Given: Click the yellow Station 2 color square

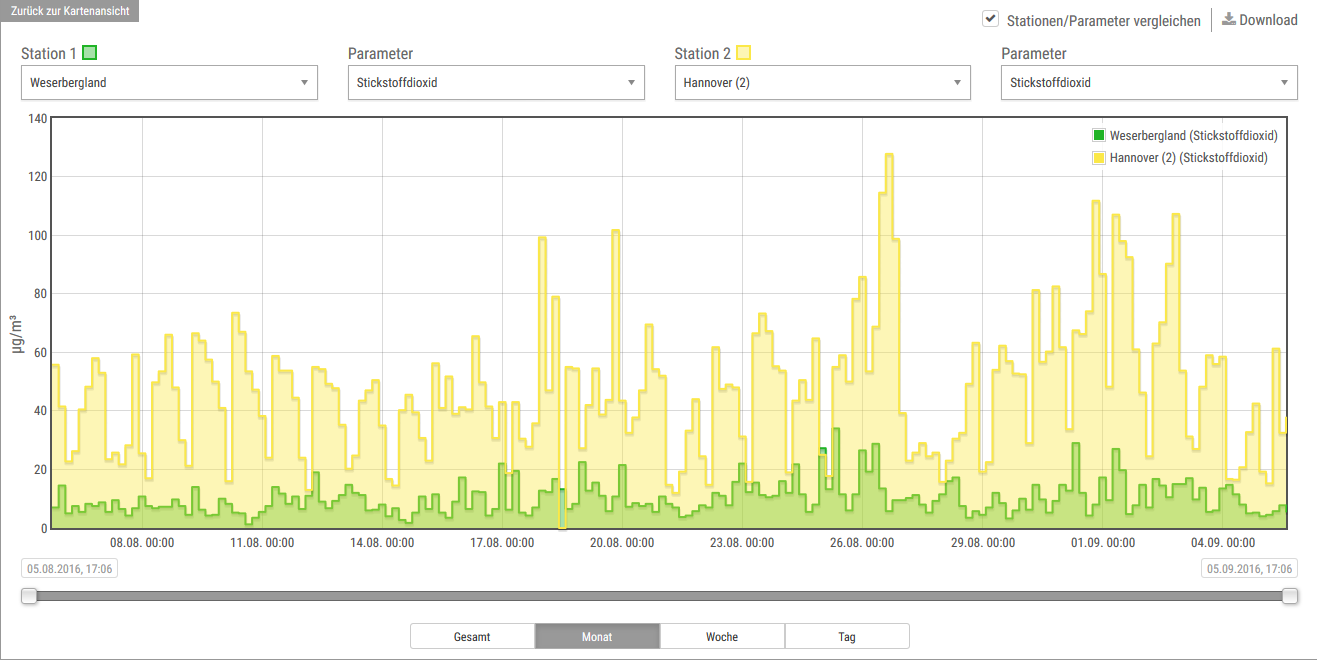Looking at the screenshot, I should click(x=744, y=53).
